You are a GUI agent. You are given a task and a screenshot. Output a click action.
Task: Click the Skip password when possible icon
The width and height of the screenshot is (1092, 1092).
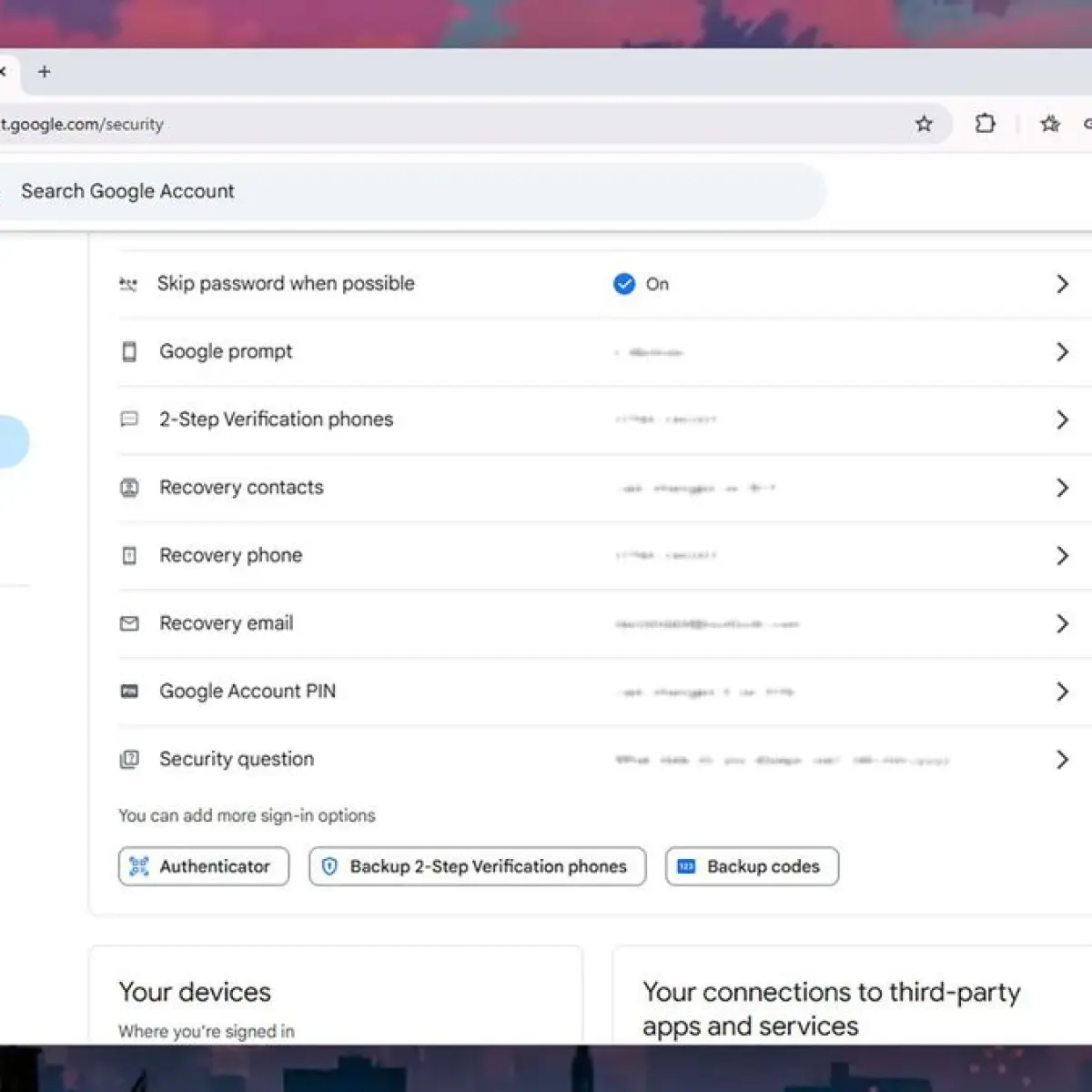[x=128, y=285]
